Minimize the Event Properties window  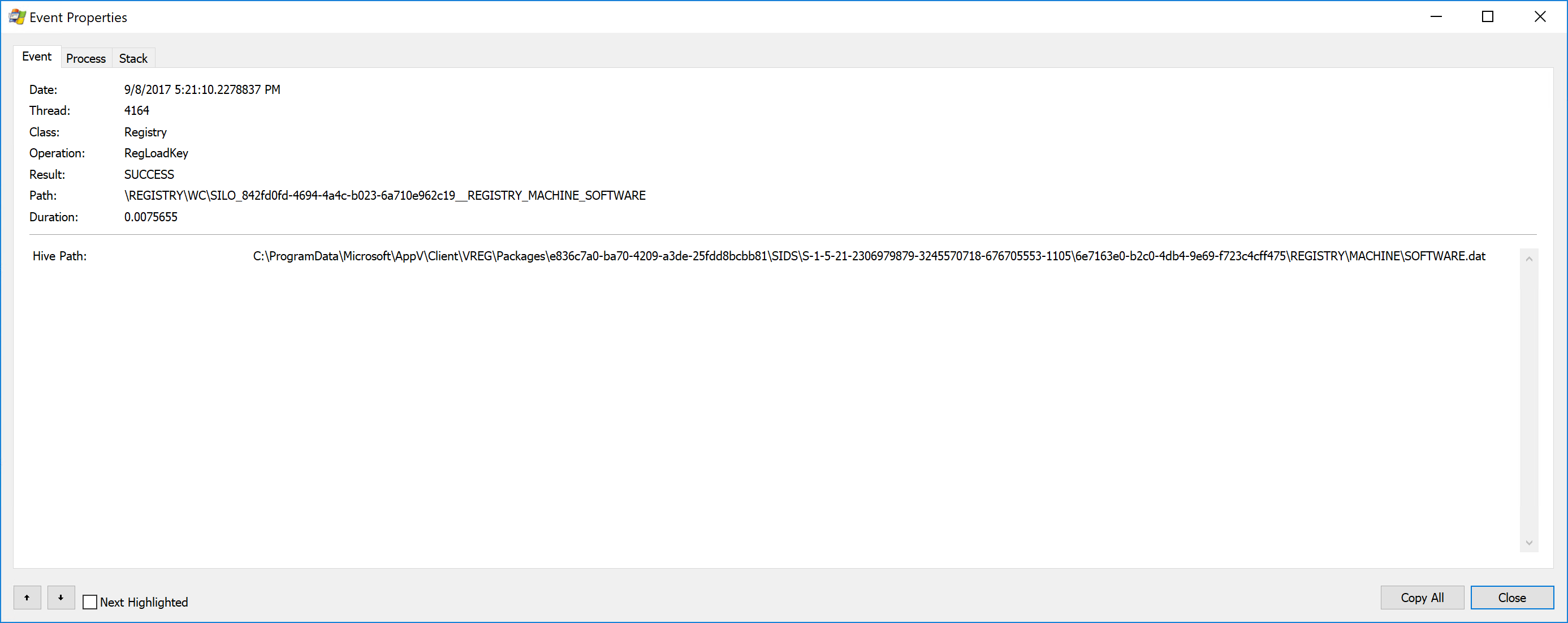click(x=1436, y=16)
